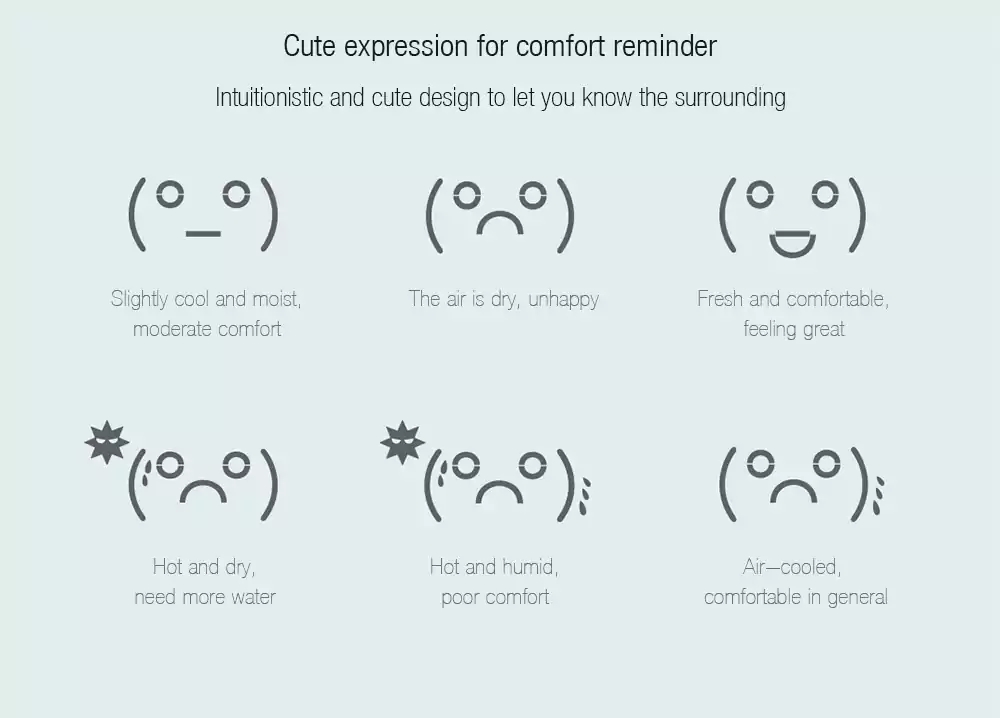Click the 'Fresh and comfortable, feeling great' caption
The image size is (1000, 718).
pos(793,313)
